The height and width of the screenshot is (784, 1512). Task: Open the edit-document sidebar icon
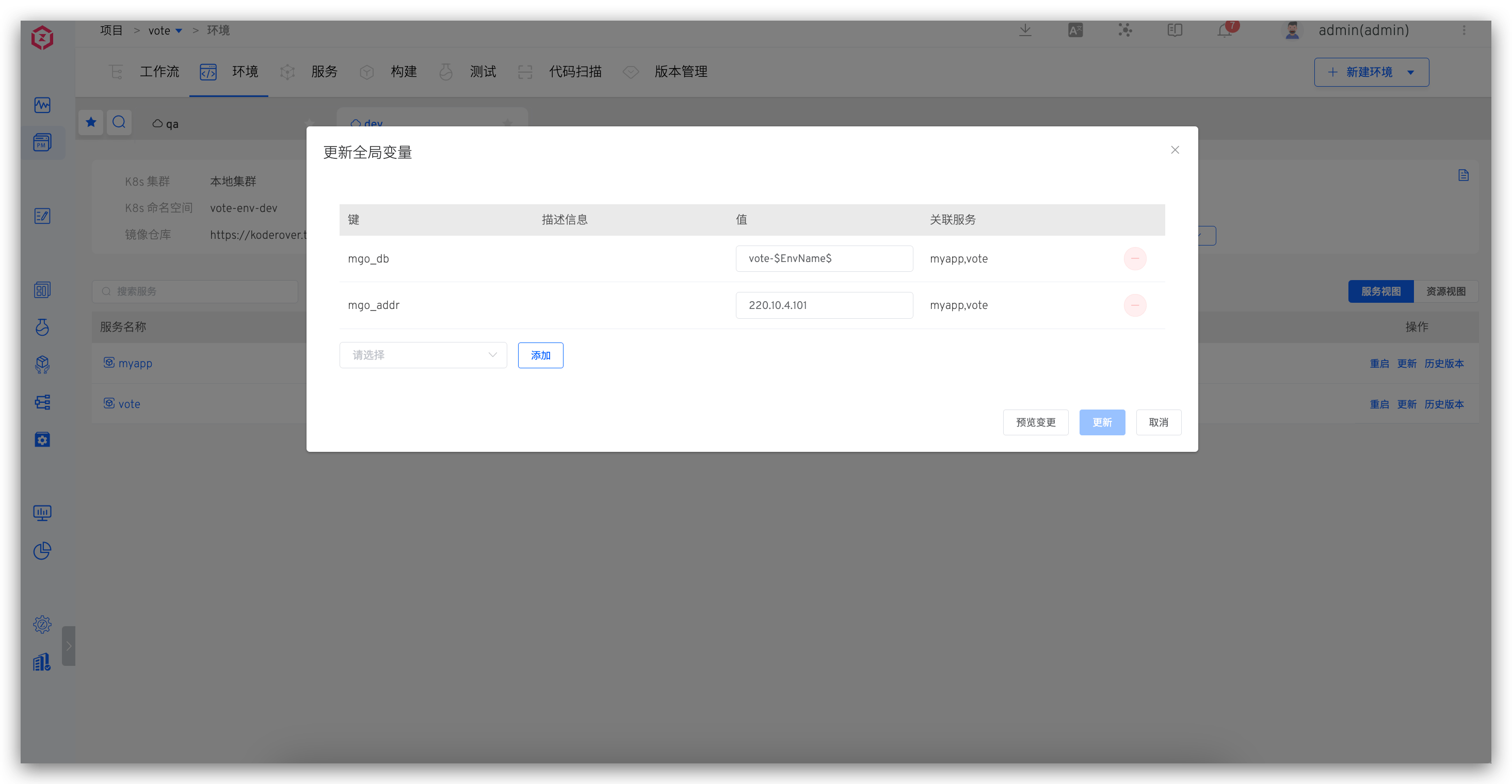42,216
